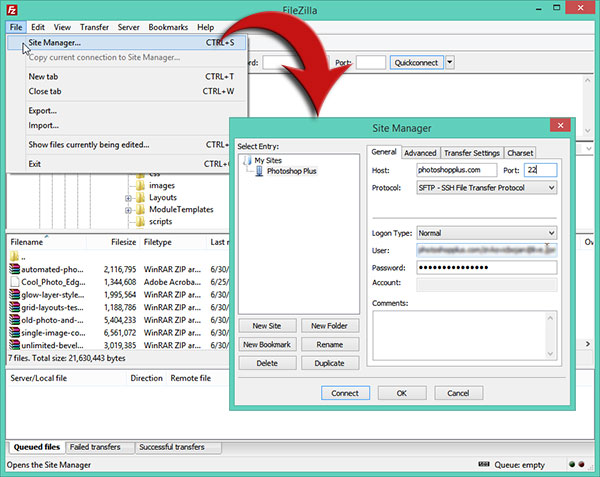Switch to the Advanced tab
600x477 pixels.
pos(420,153)
